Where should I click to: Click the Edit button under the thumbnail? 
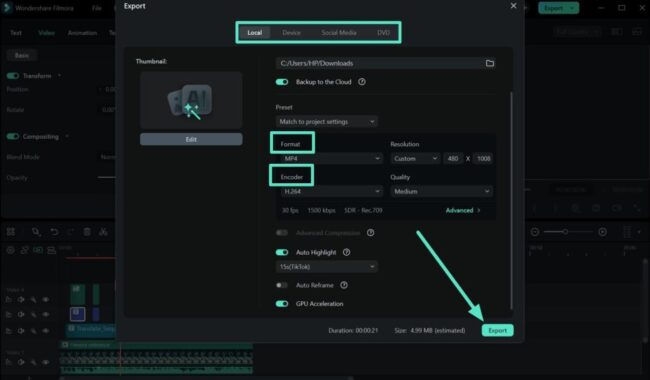pyautogui.click(x=191, y=139)
